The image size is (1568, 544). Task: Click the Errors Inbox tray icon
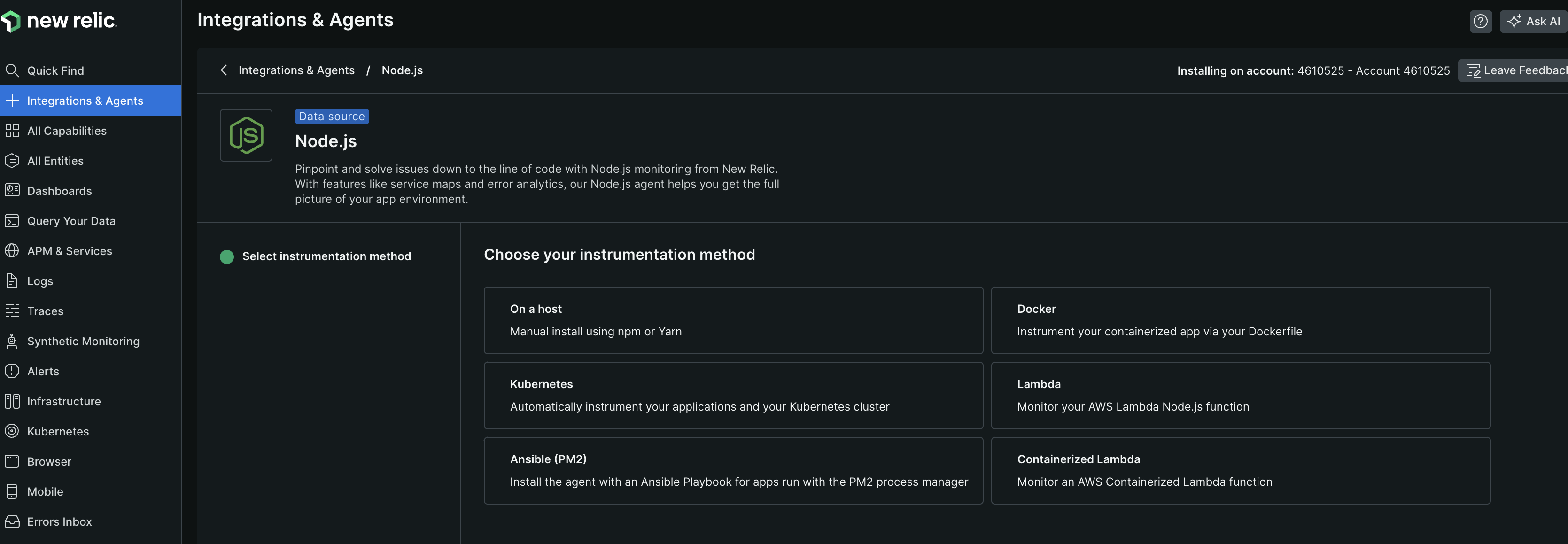click(12, 521)
